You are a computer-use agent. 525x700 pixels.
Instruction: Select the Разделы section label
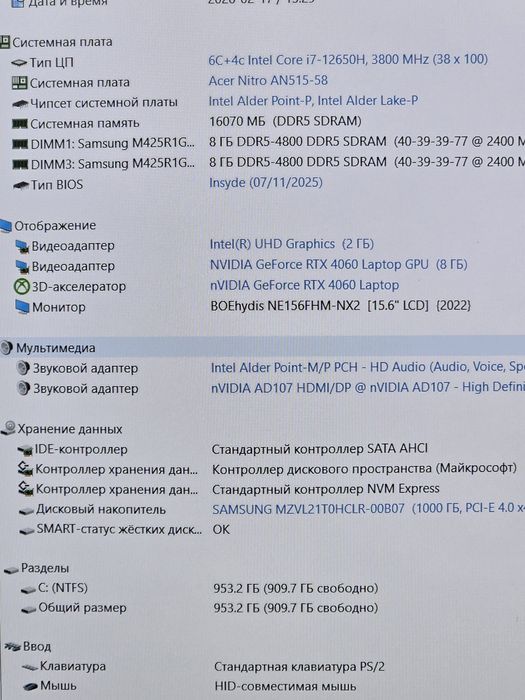[x=45, y=569]
